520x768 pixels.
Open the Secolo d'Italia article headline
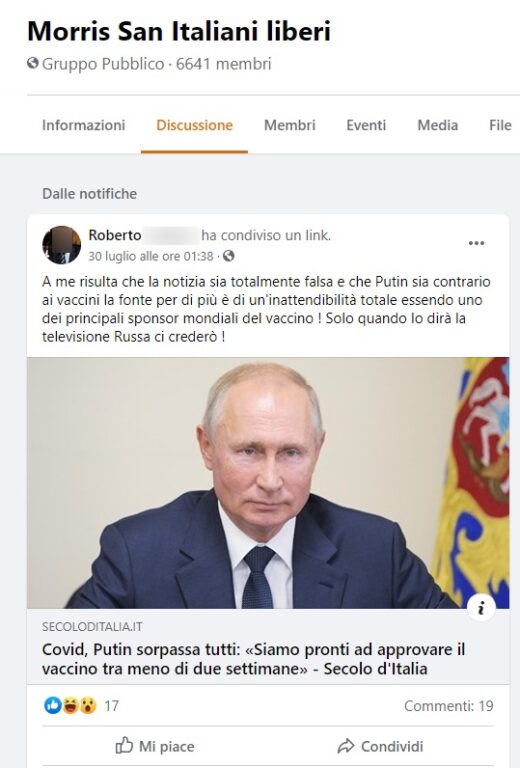[254, 659]
